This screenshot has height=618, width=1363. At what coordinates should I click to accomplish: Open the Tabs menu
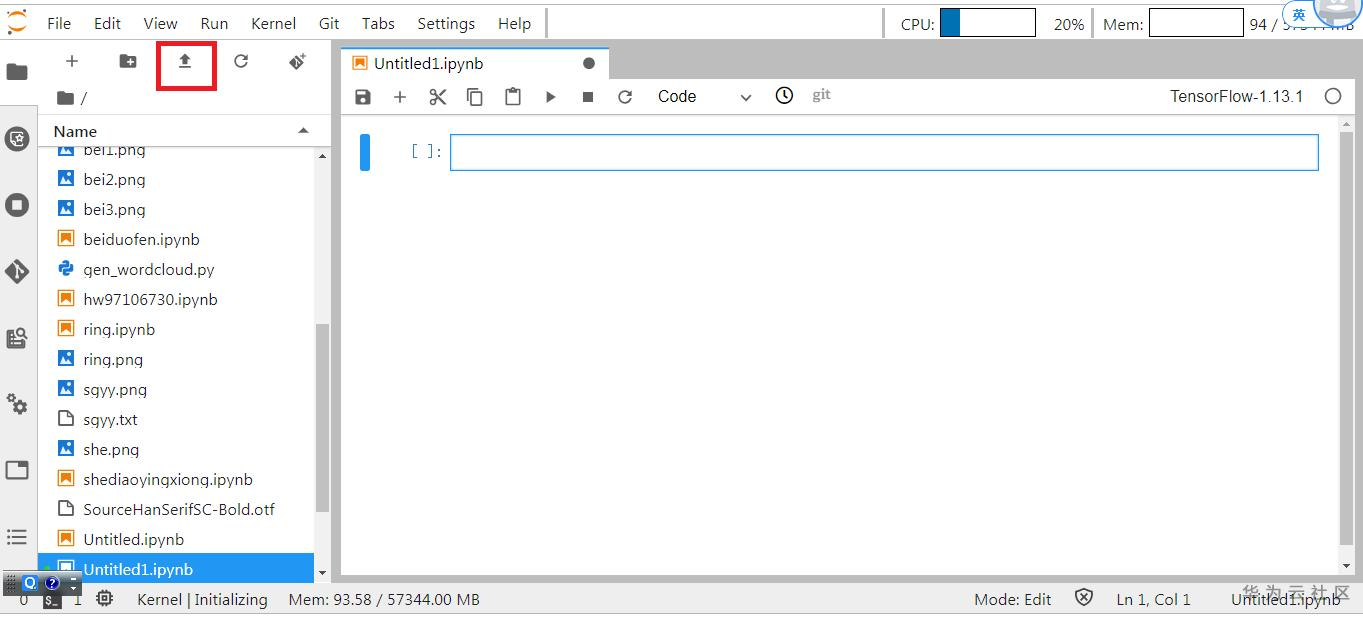[x=378, y=23]
